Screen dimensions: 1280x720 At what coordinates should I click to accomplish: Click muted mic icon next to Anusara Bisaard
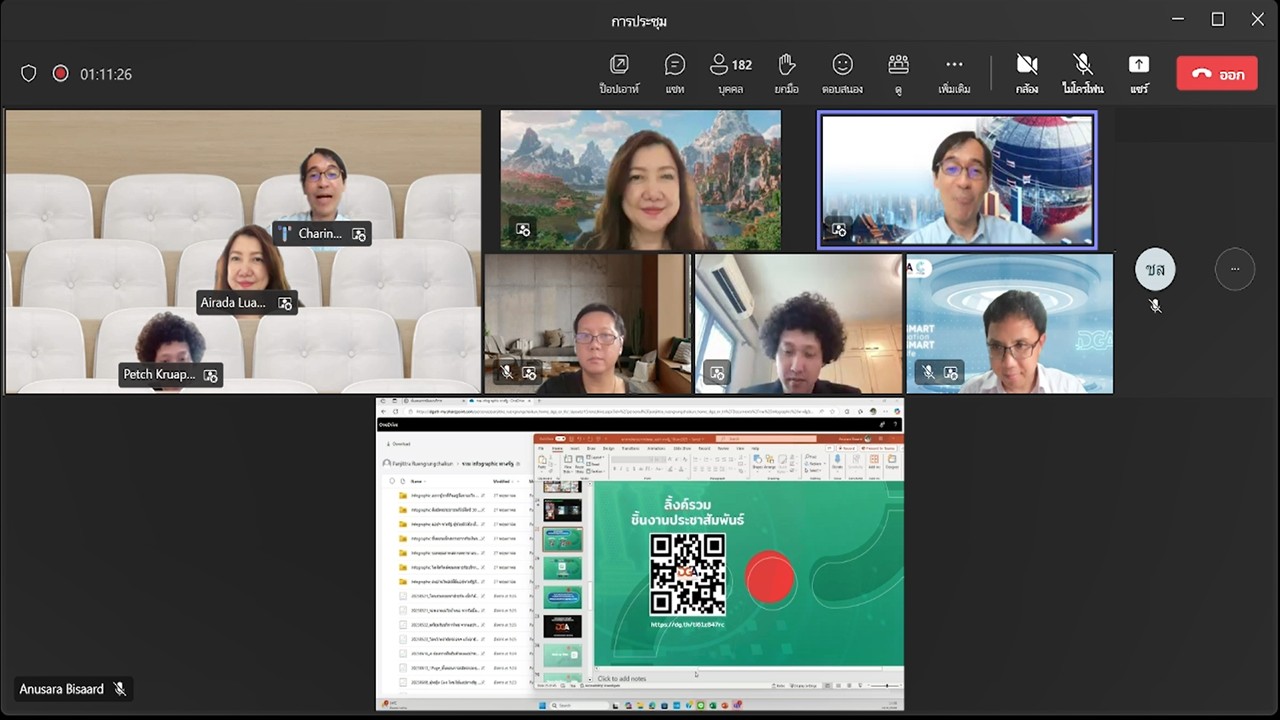(x=120, y=689)
